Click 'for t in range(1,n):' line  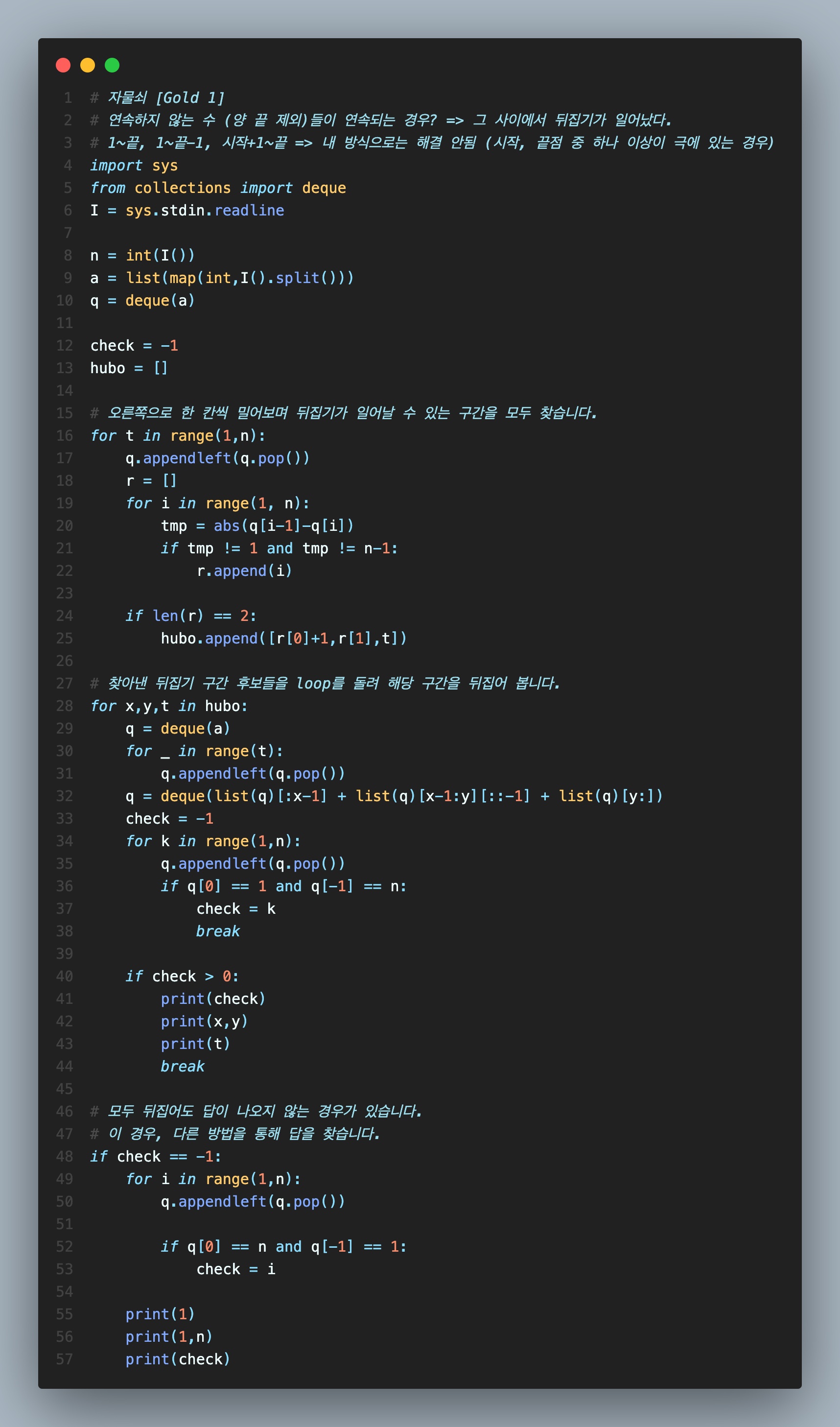coord(178,435)
